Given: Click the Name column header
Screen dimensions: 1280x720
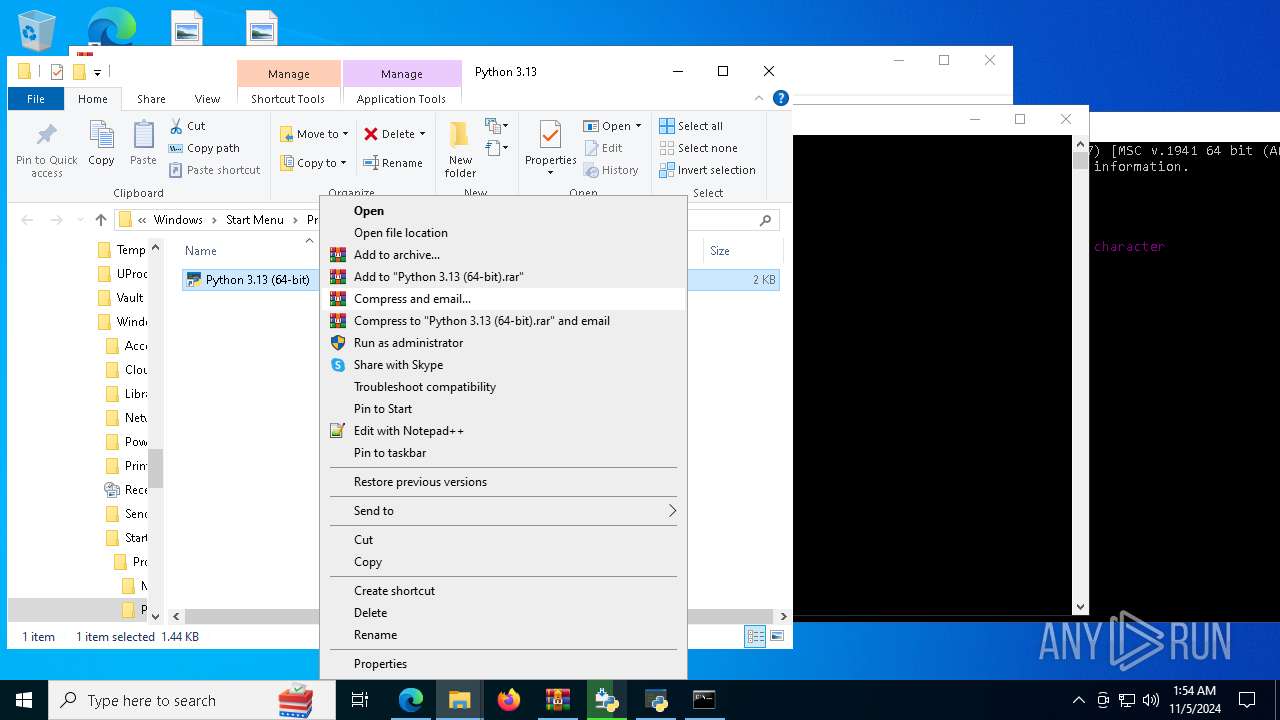Looking at the screenshot, I should pyautogui.click(x=200, y=251).
